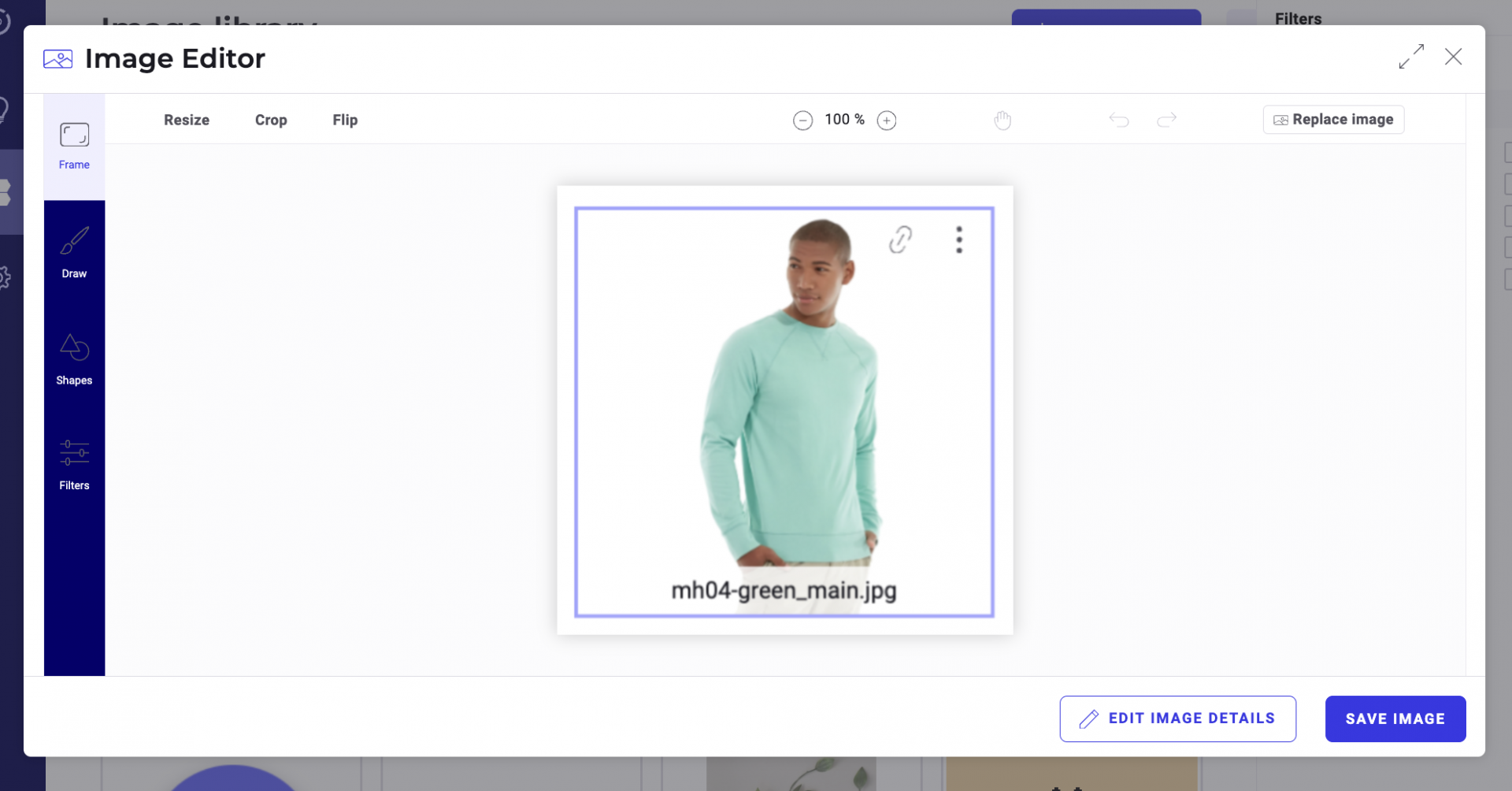Zoom in with the plus icon
This screenshot has height=791, width=1512.
tap(887, 121)
